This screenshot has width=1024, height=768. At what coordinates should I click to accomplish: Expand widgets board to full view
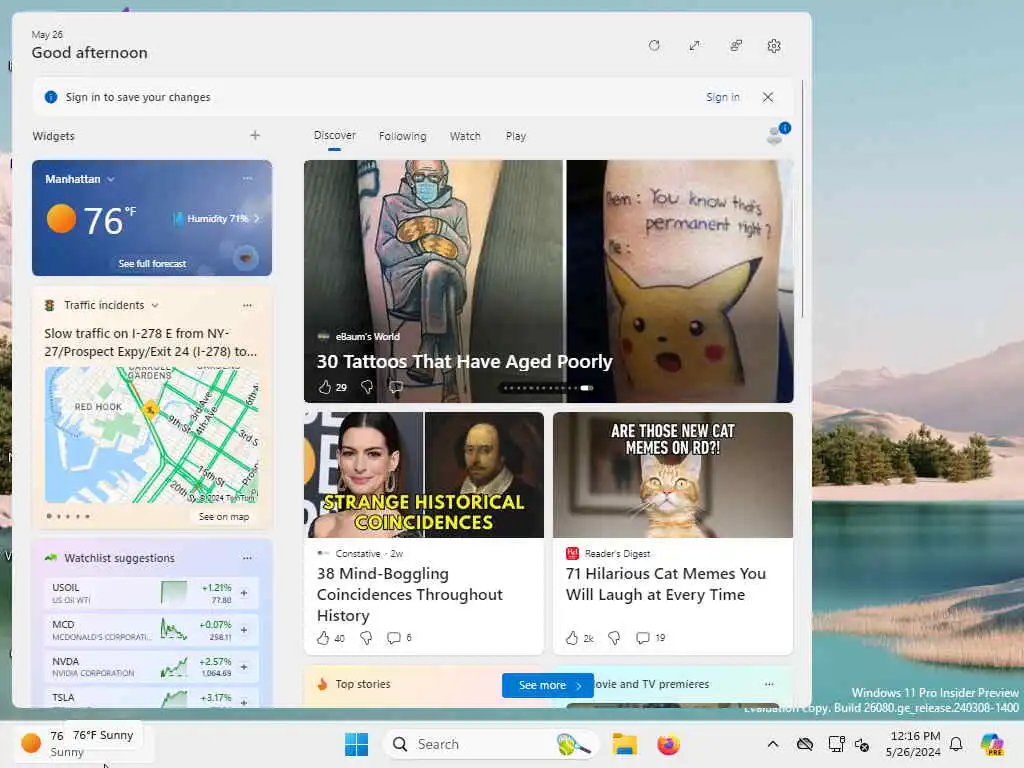[694, 46]
